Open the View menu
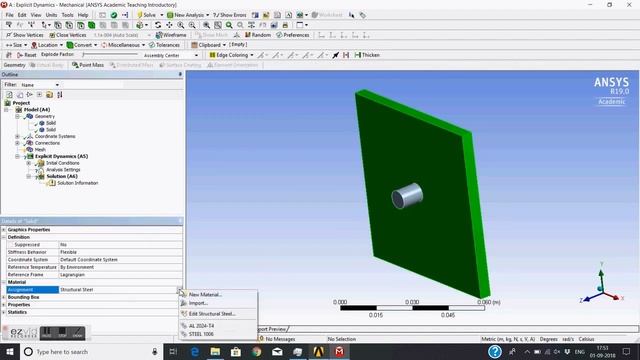This screenshot has width=640, height=360. click(x=36, y=15)
